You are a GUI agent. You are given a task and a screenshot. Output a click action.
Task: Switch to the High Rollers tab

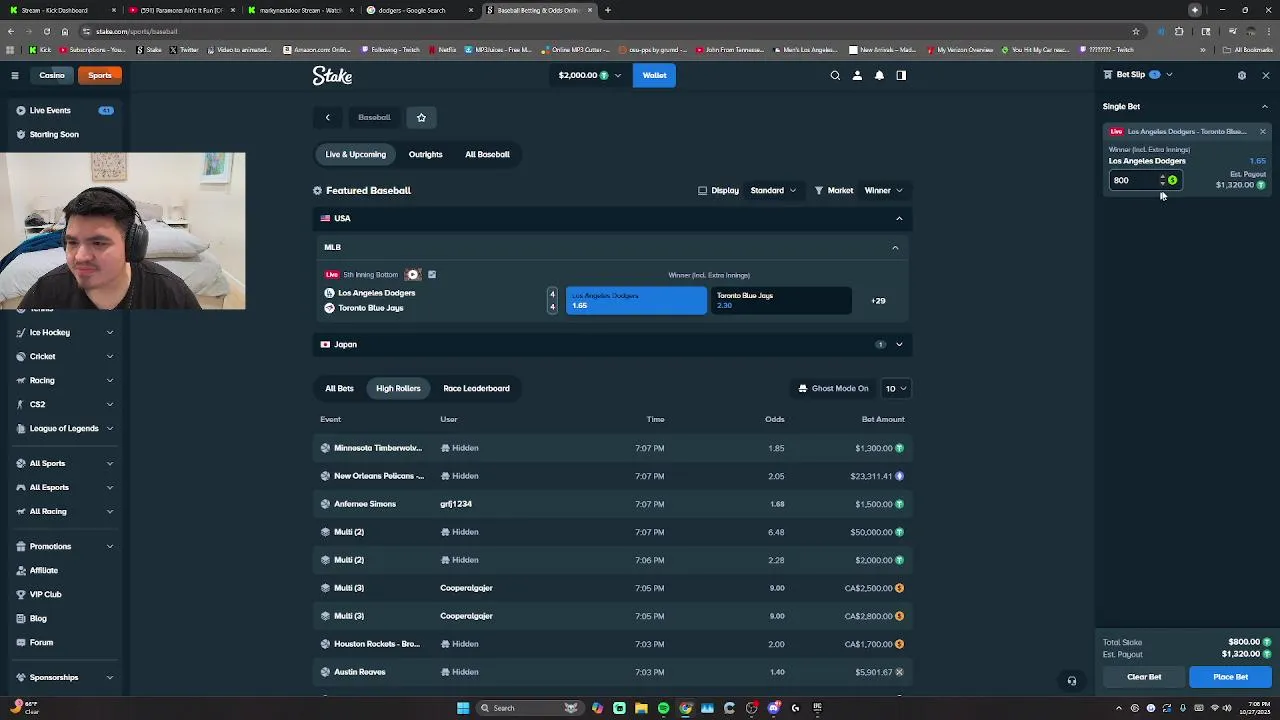398,388
